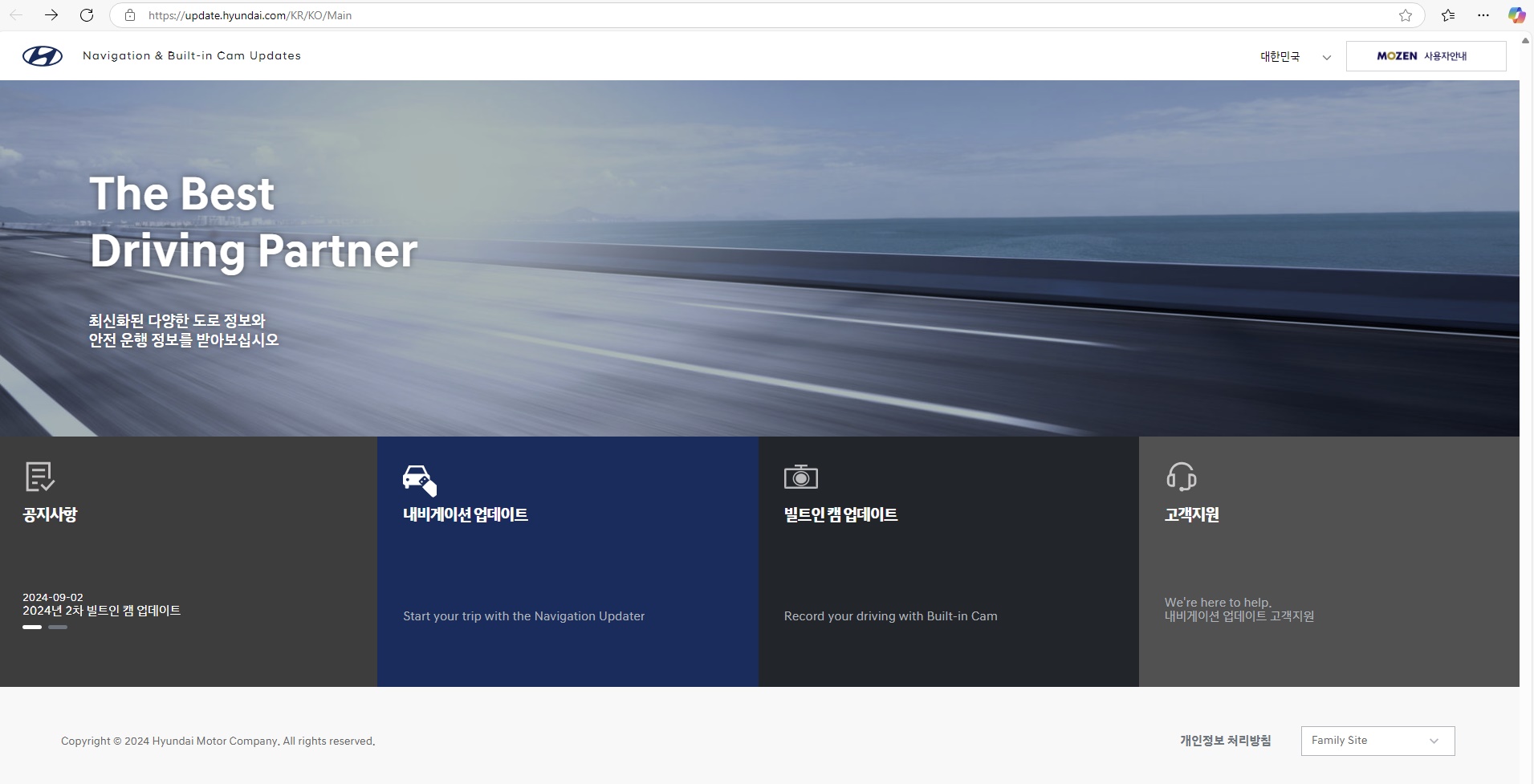Click the Copyright 2024 Hyundai Motor Company text

pos(218,741)
